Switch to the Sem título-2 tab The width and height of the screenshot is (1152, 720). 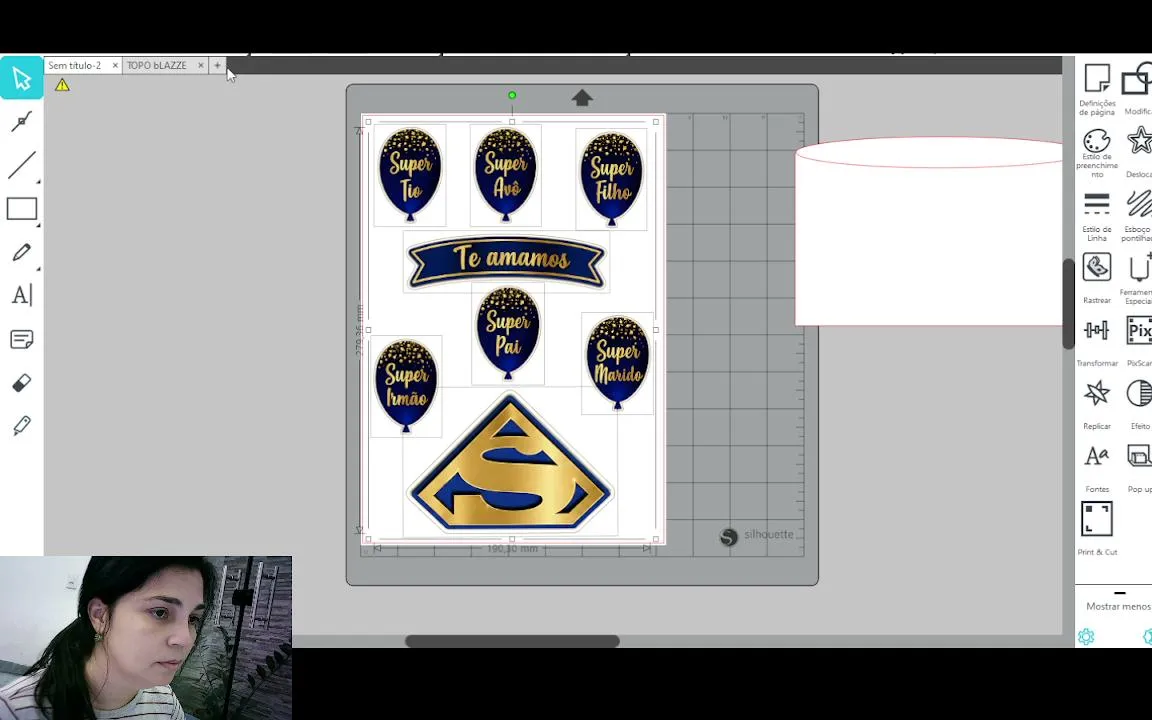[75, 65]
